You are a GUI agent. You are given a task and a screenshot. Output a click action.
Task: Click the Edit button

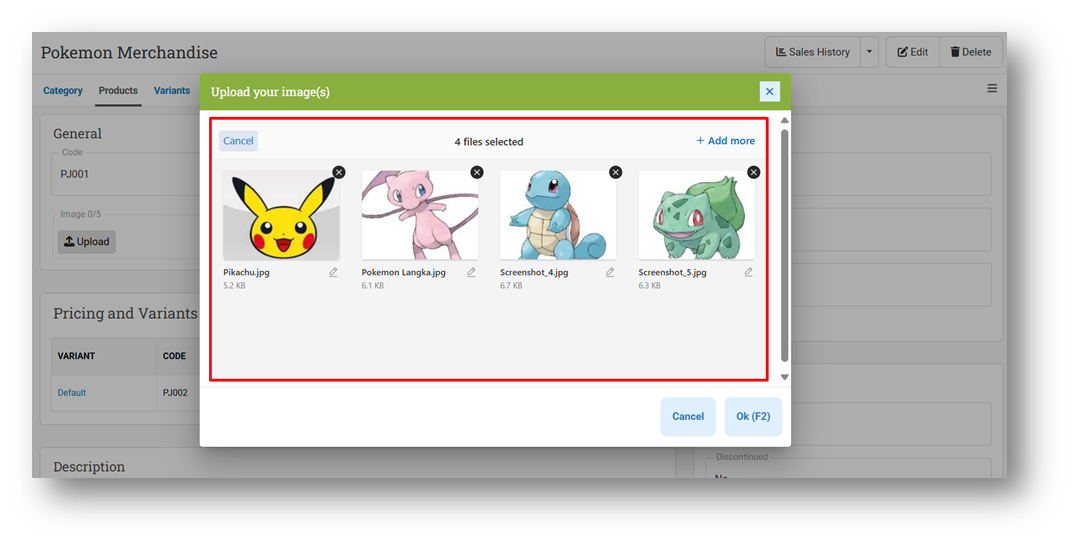tap(913, 52)
